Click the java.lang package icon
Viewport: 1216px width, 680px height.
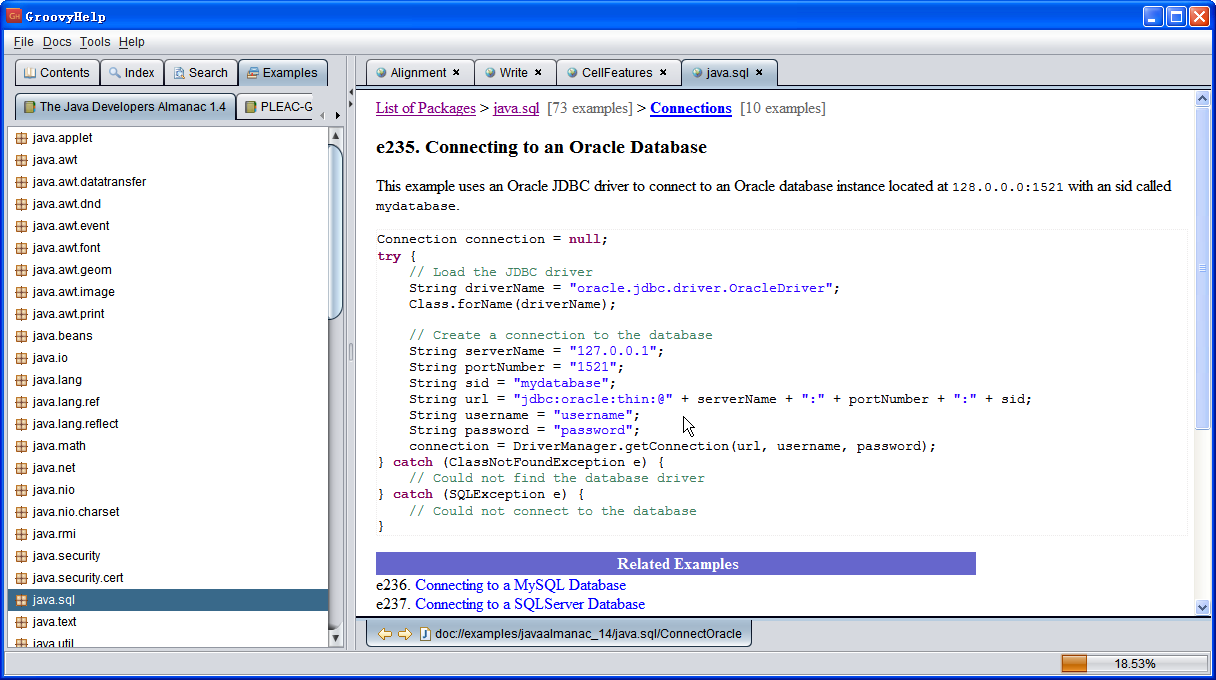click(x=21, y=380)
